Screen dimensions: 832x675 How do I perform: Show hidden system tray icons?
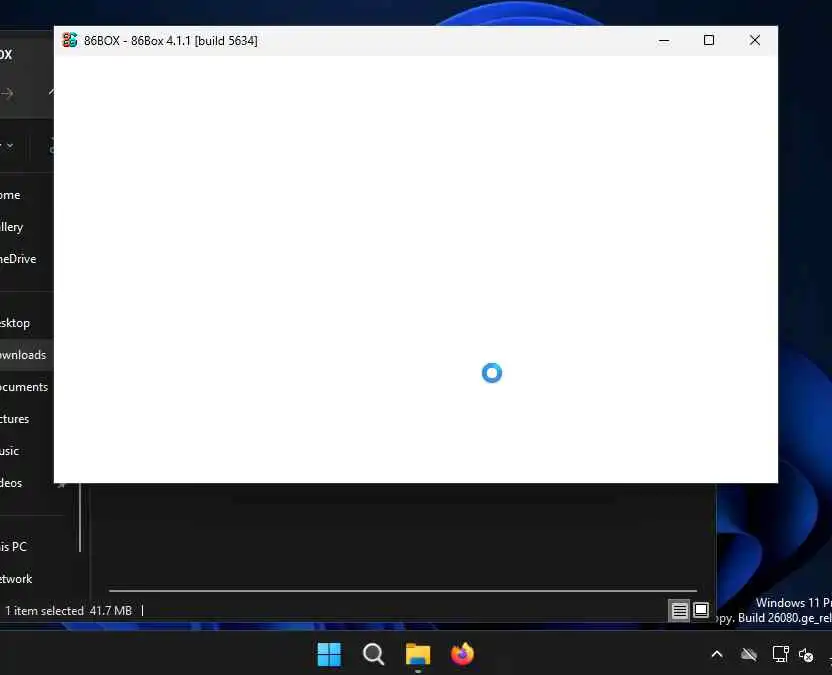pyautogui.click(x=716, y=654)
